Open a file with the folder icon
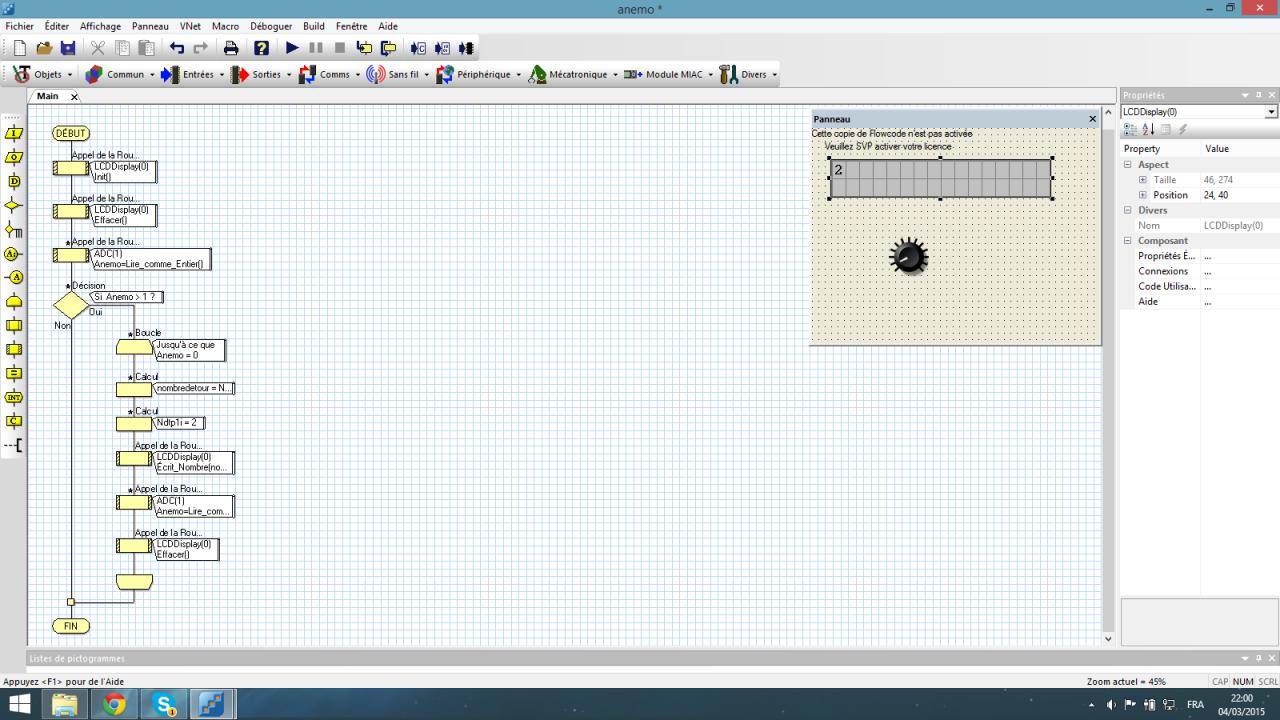 point(44,48)
